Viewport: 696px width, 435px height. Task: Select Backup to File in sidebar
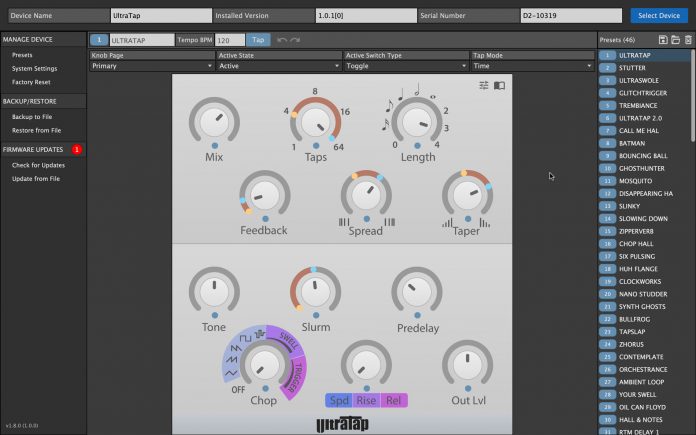(x=32, y=117)
